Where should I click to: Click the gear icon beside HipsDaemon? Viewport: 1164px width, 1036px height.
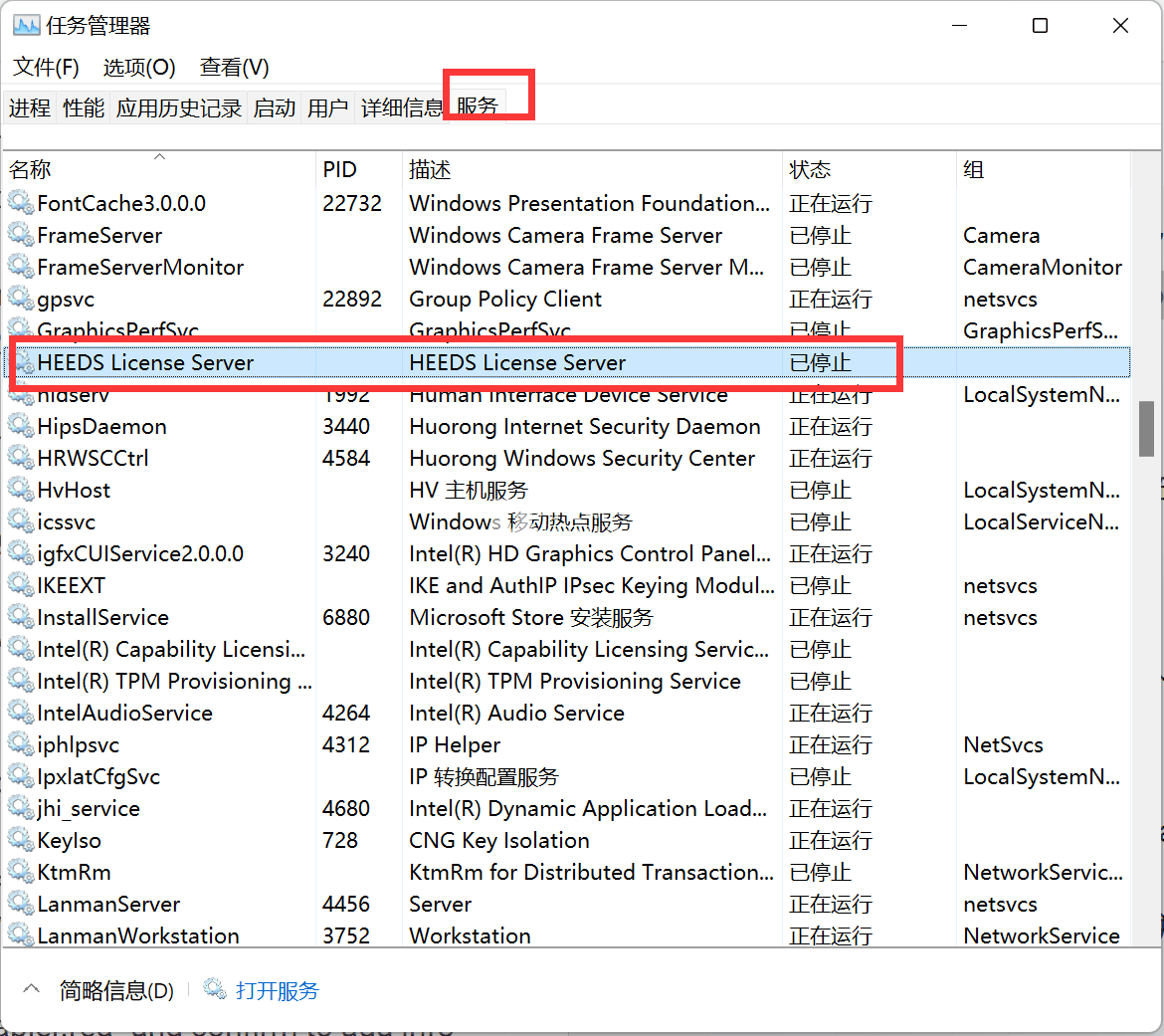click(21, 426)
